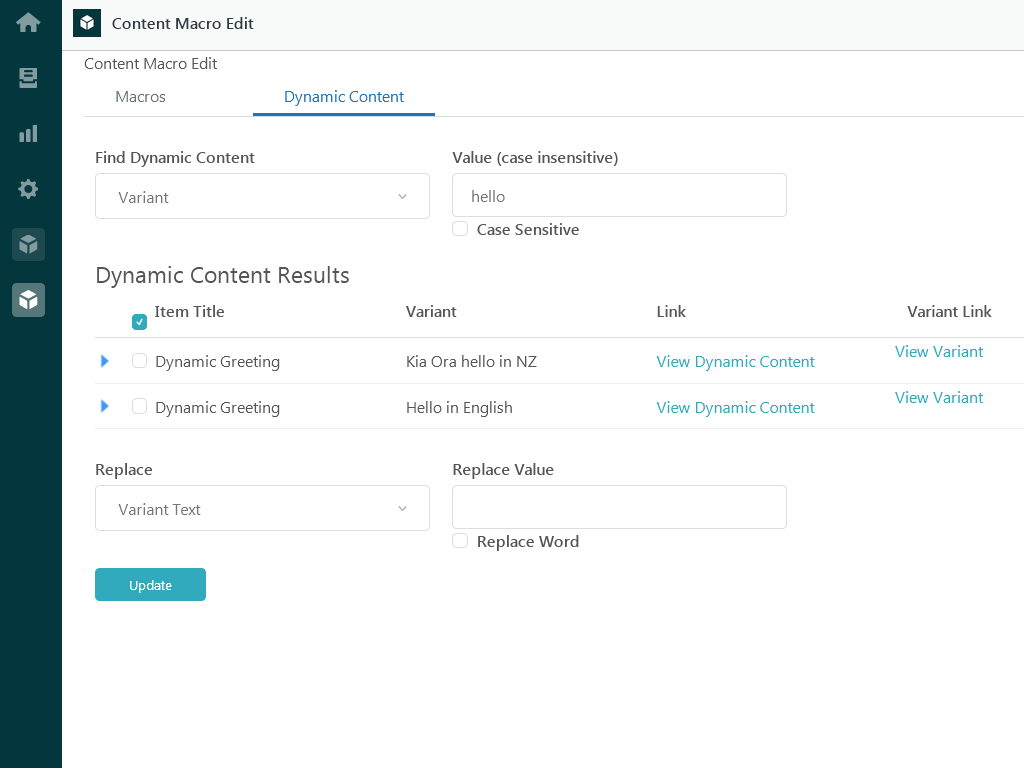
Task: Switch to the Macros tab
Action: (140, 97)
